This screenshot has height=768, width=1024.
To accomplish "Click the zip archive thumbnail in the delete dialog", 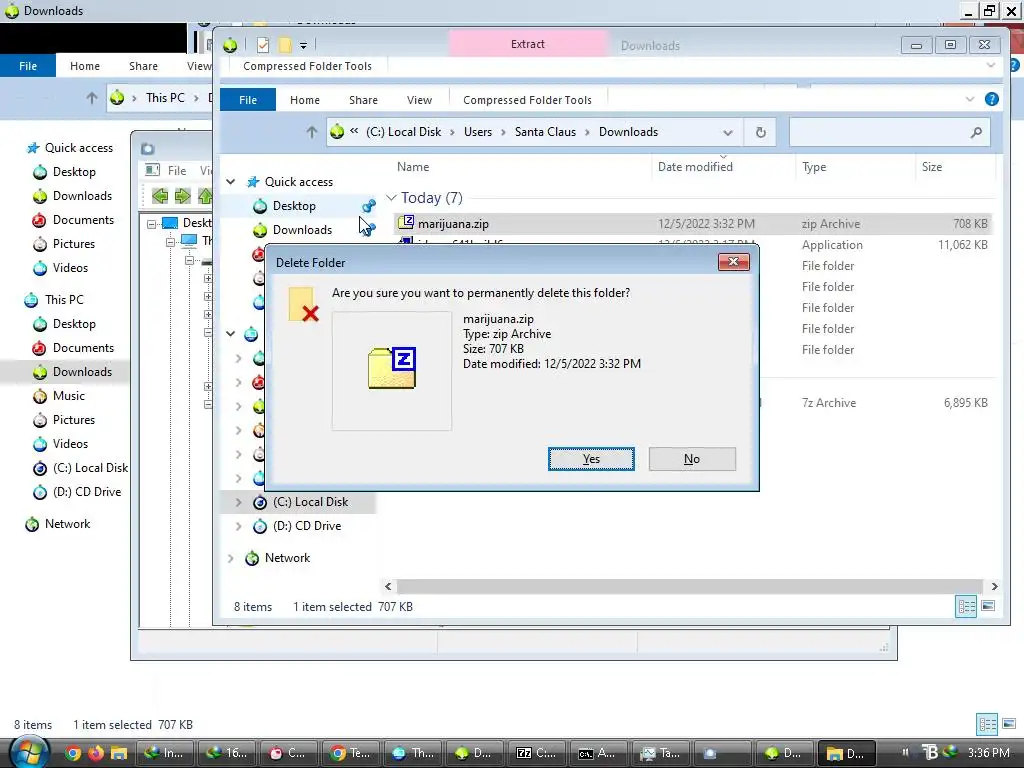I will point(392,370).
